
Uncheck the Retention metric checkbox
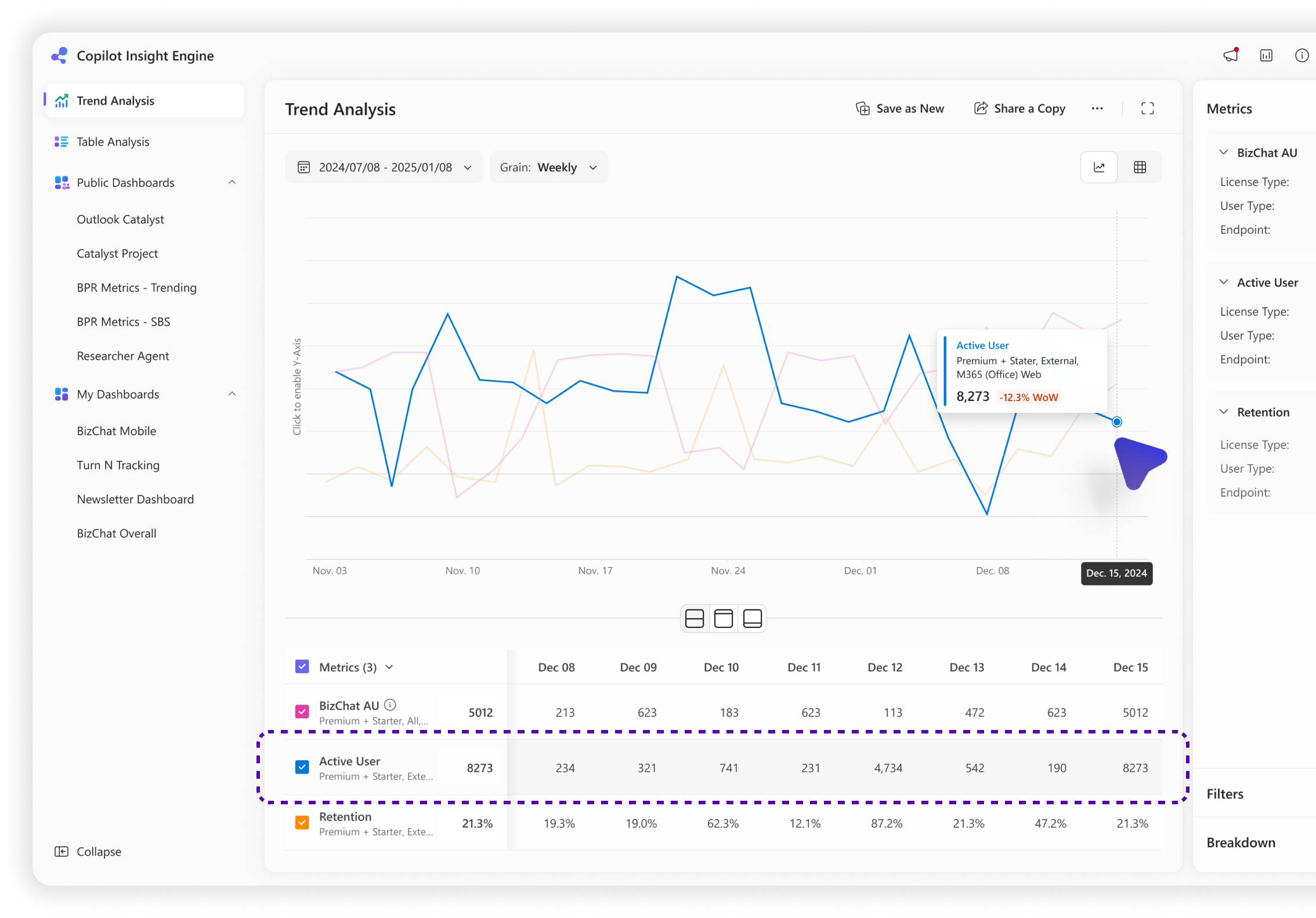coord(302,823)
